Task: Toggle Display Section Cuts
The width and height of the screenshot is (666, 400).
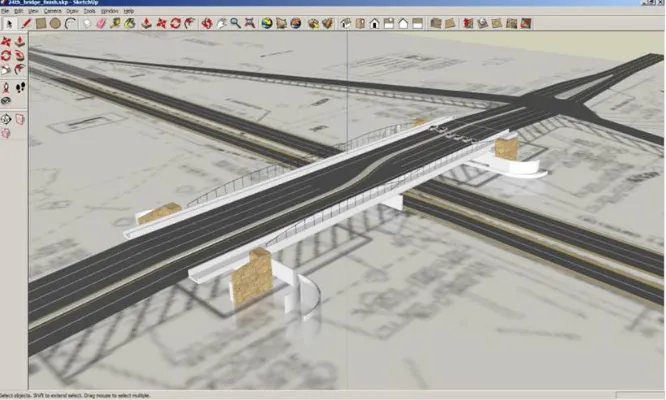Action: 6,133
